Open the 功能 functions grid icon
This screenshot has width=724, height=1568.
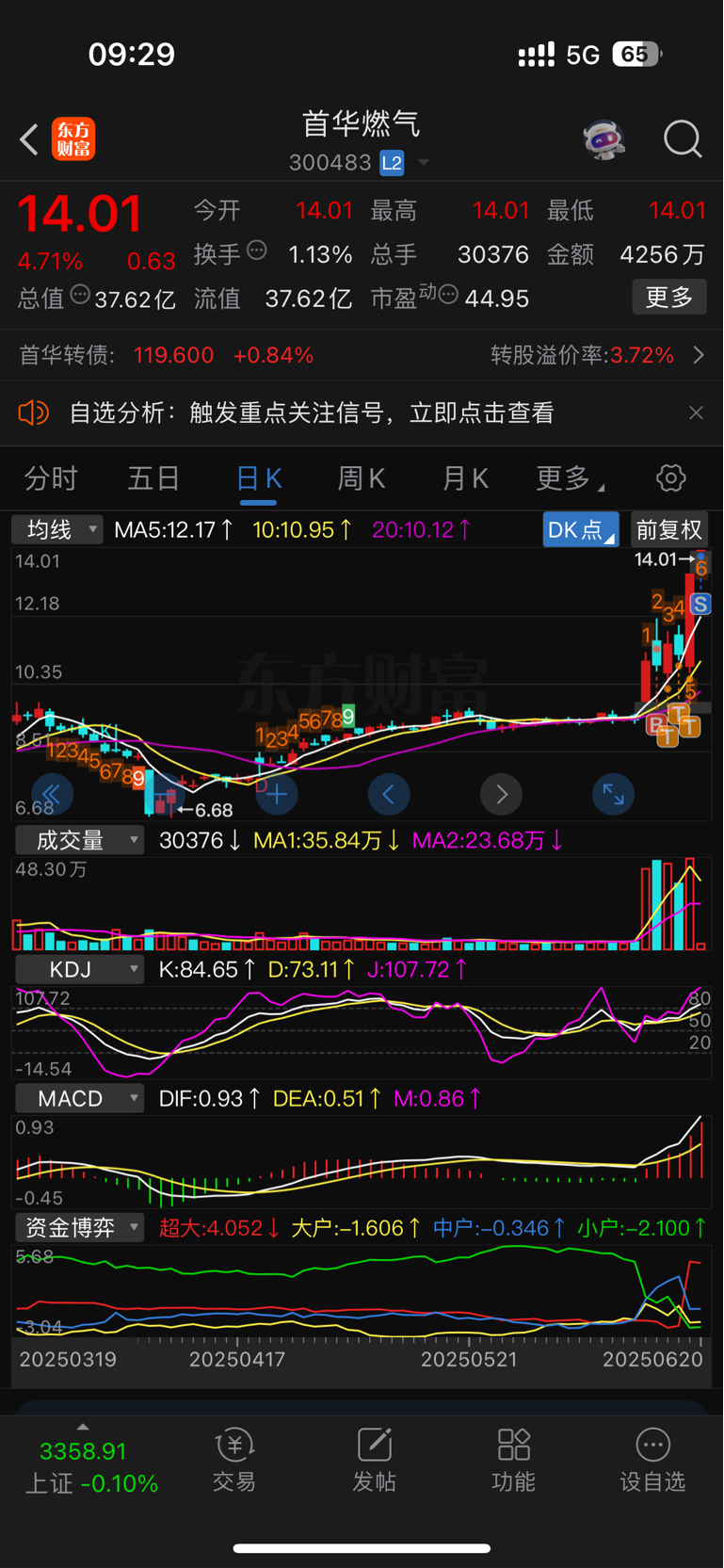513,1460
